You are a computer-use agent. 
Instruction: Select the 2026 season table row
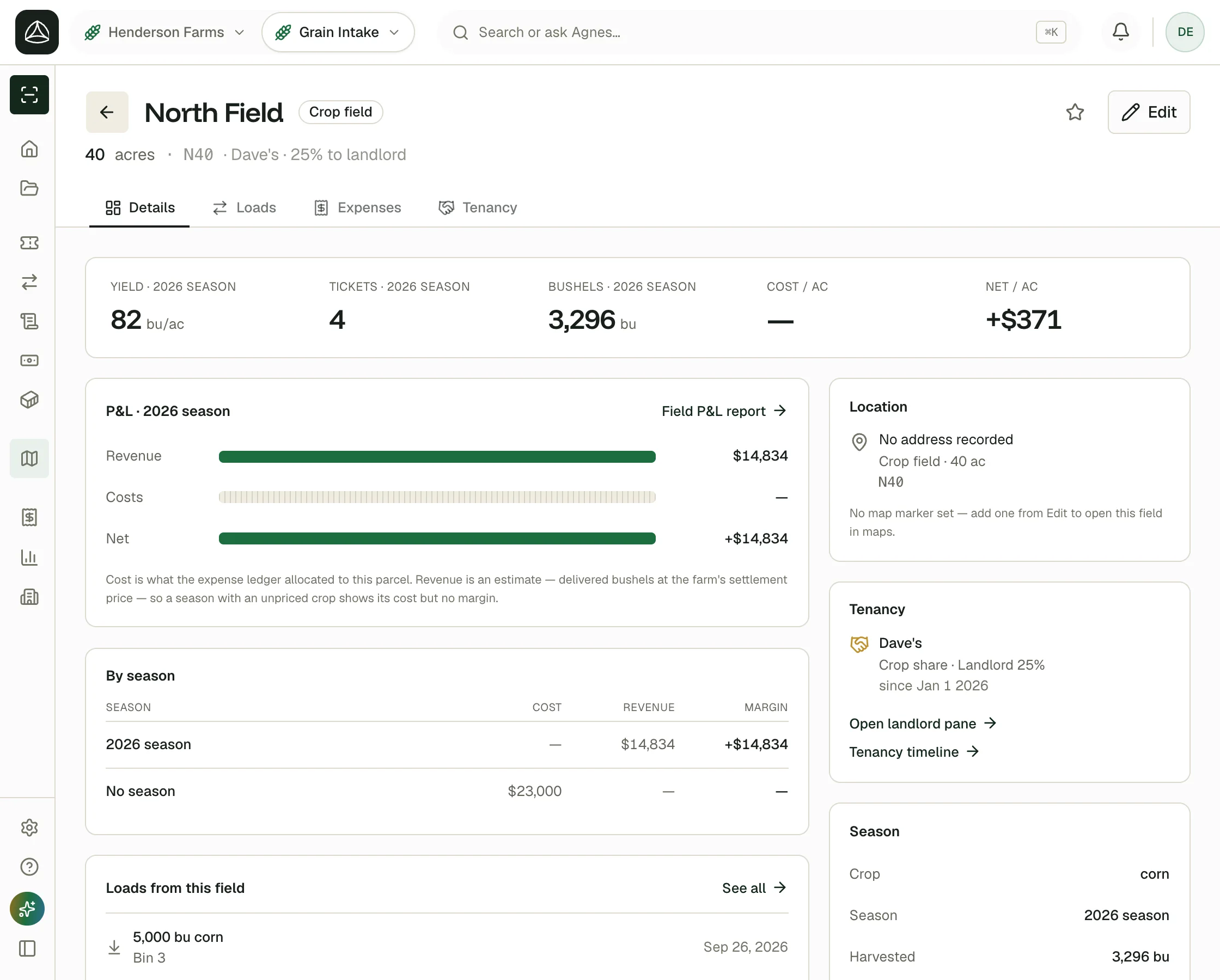click(447, 745)
